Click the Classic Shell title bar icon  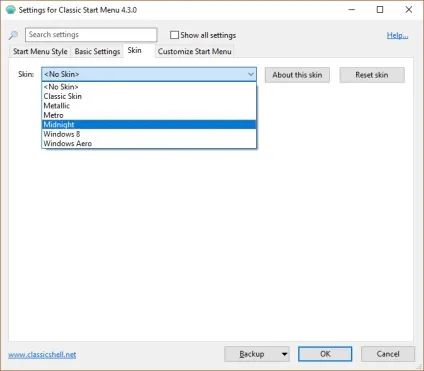(11, 10)
